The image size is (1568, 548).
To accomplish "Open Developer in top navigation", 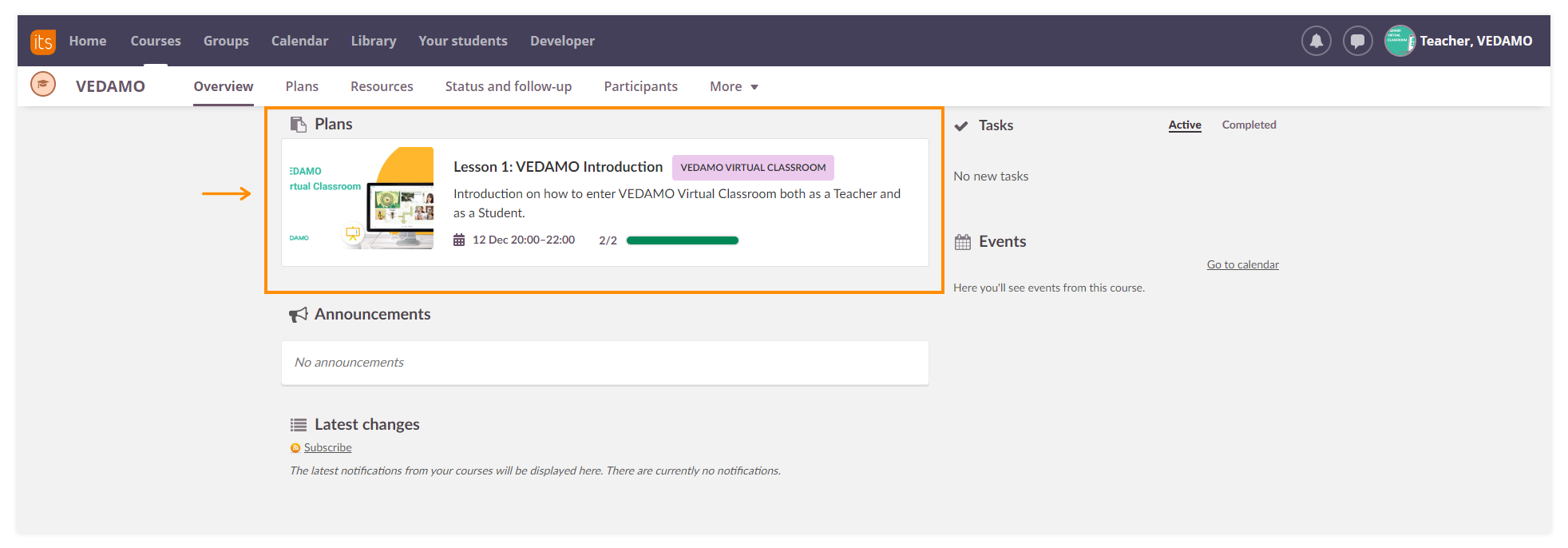I will 563,41.
